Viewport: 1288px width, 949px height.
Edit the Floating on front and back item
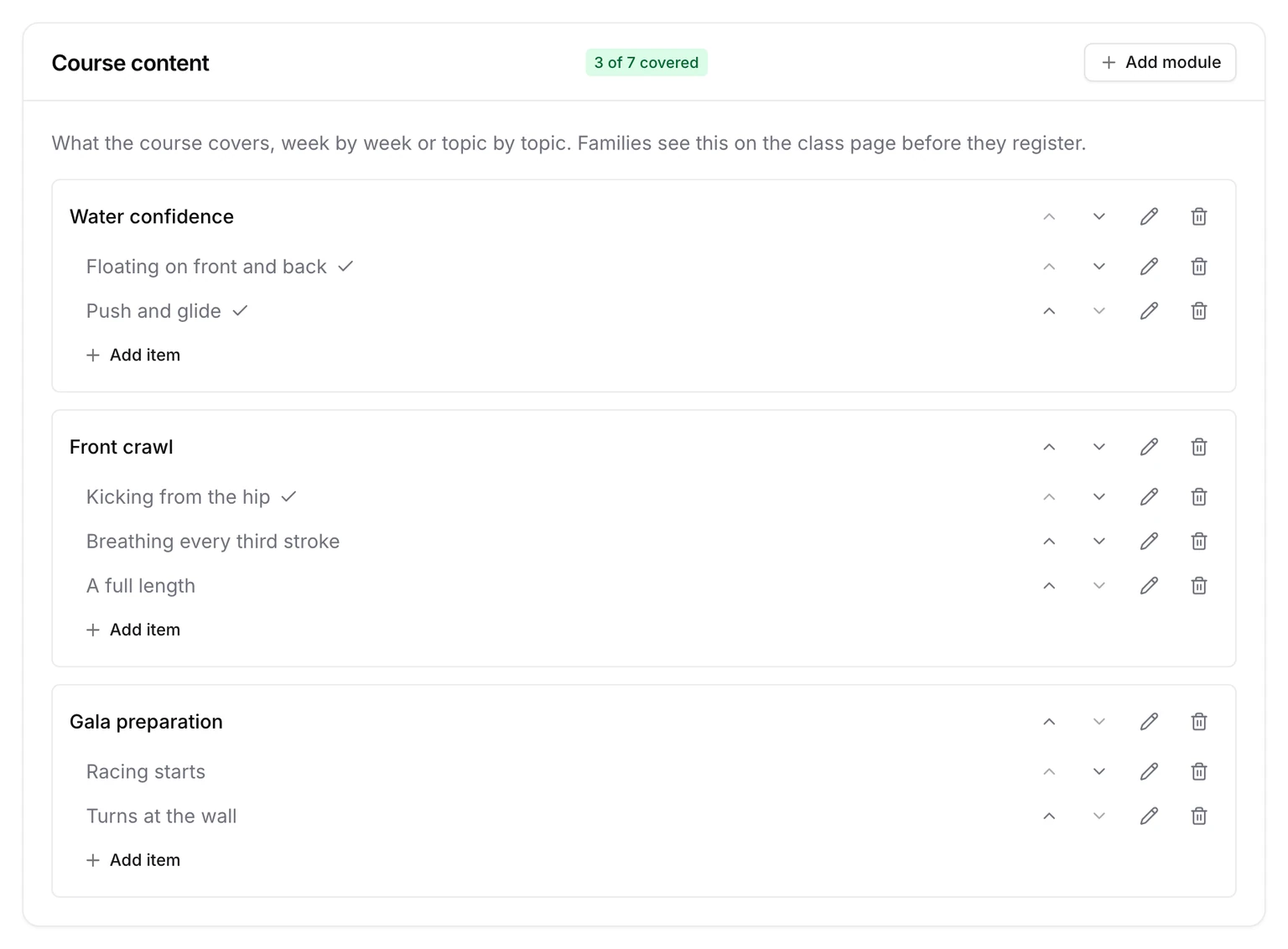(x=1149, y=267)
